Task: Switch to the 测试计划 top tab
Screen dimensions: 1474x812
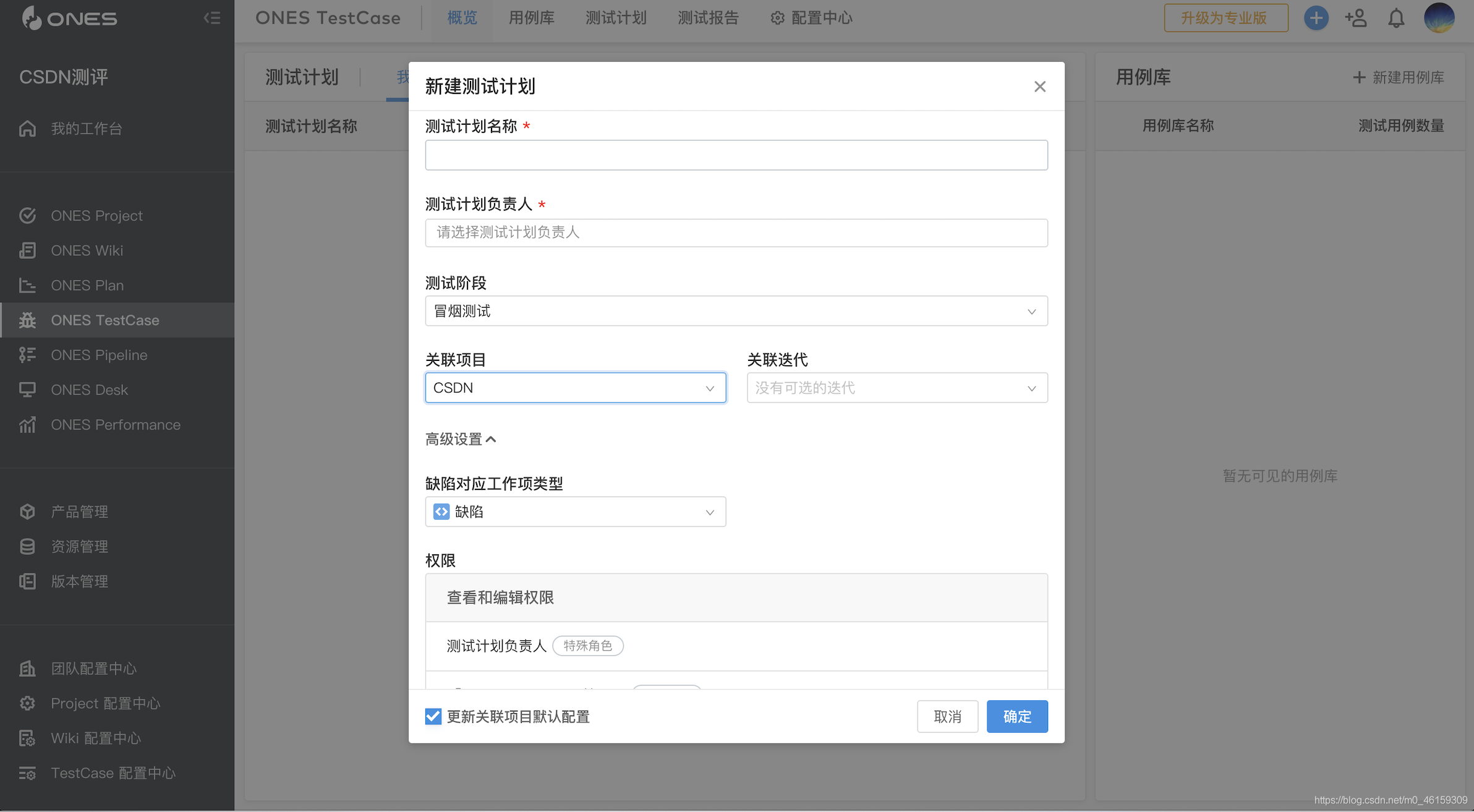Action: 616,18
